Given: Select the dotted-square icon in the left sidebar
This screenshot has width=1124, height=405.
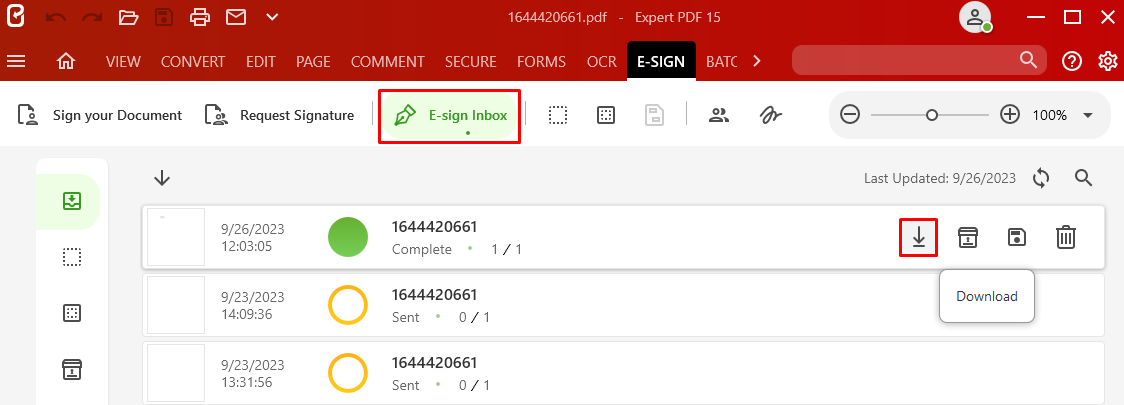Looking at the screenshot, I should (71, 313).
